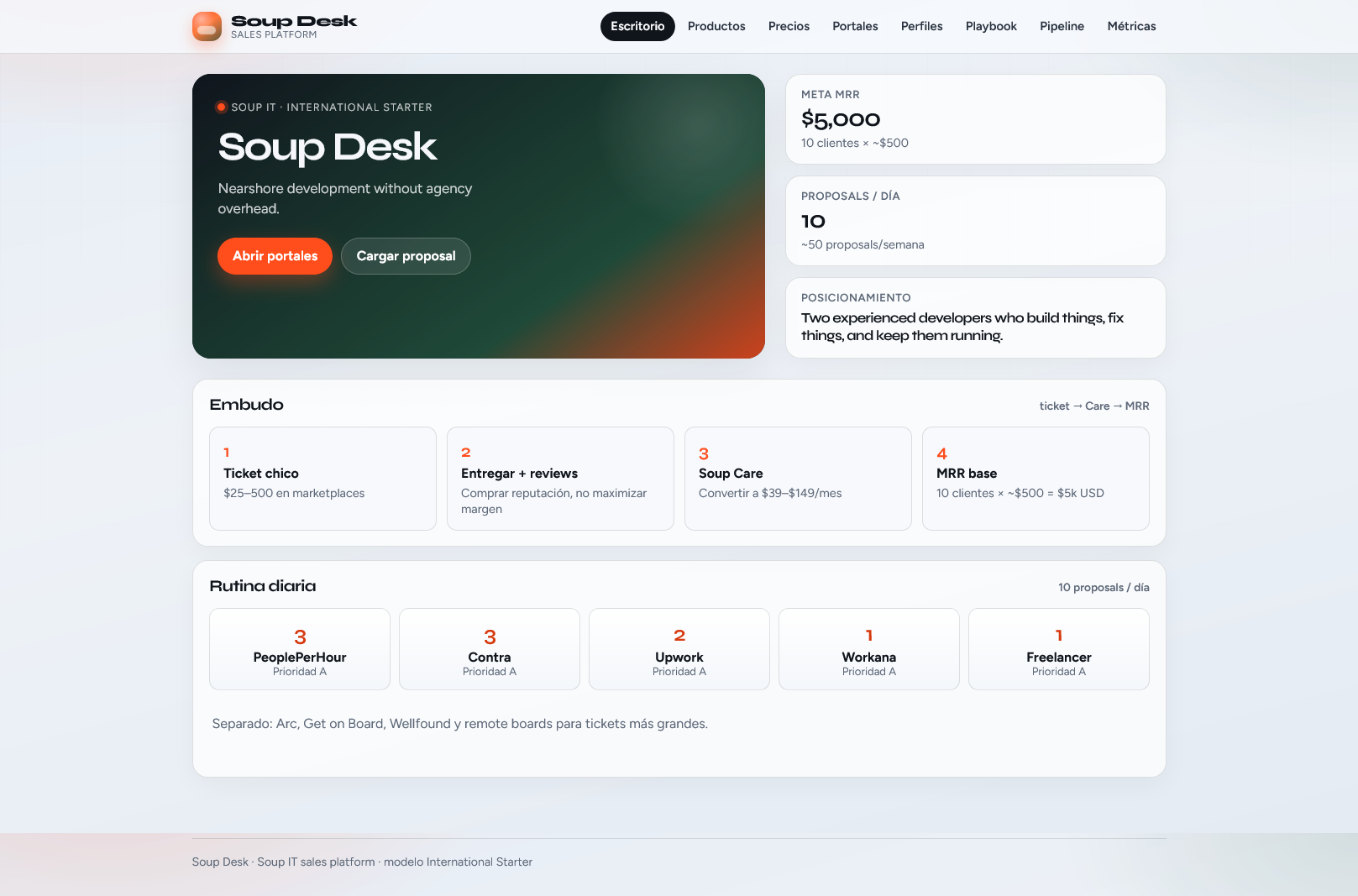Open the Métricas tab
The image size is (1358, 896).
tap(1131, 26)
